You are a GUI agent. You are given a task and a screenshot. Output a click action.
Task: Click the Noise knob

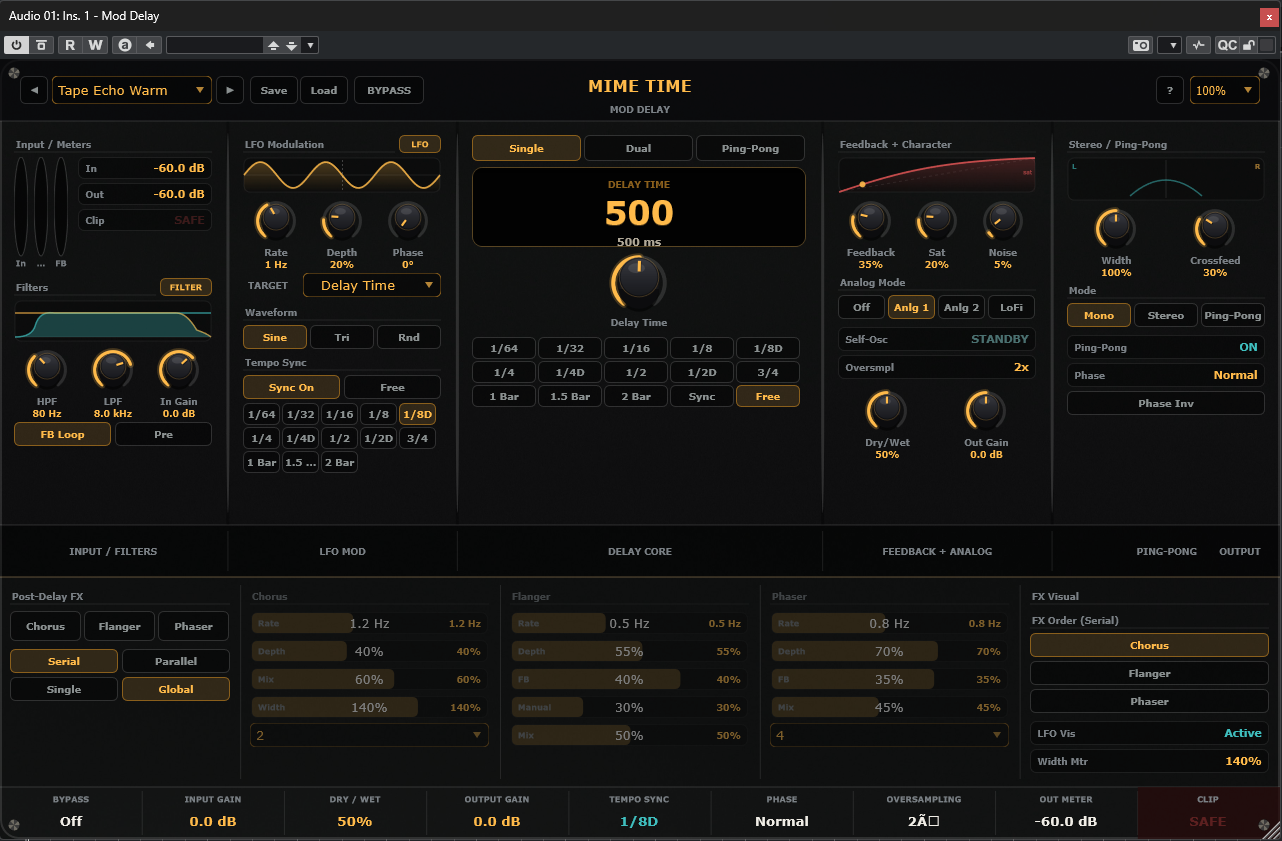click(x=1003, y=220)
